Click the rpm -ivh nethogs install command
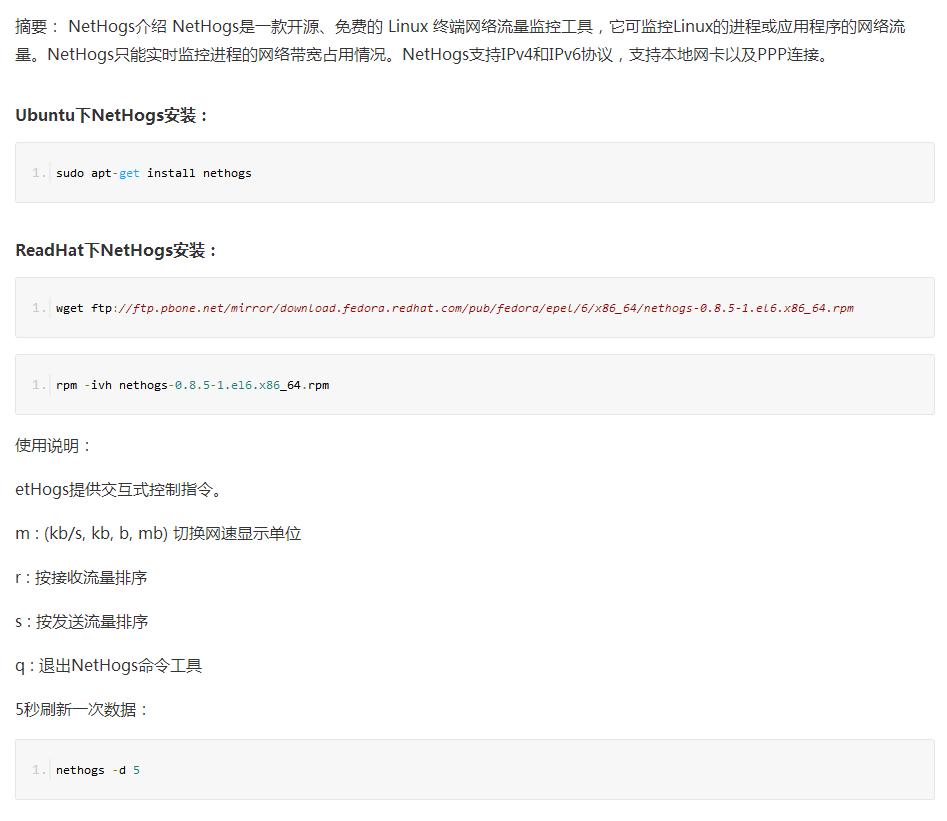 coord(193,385)
